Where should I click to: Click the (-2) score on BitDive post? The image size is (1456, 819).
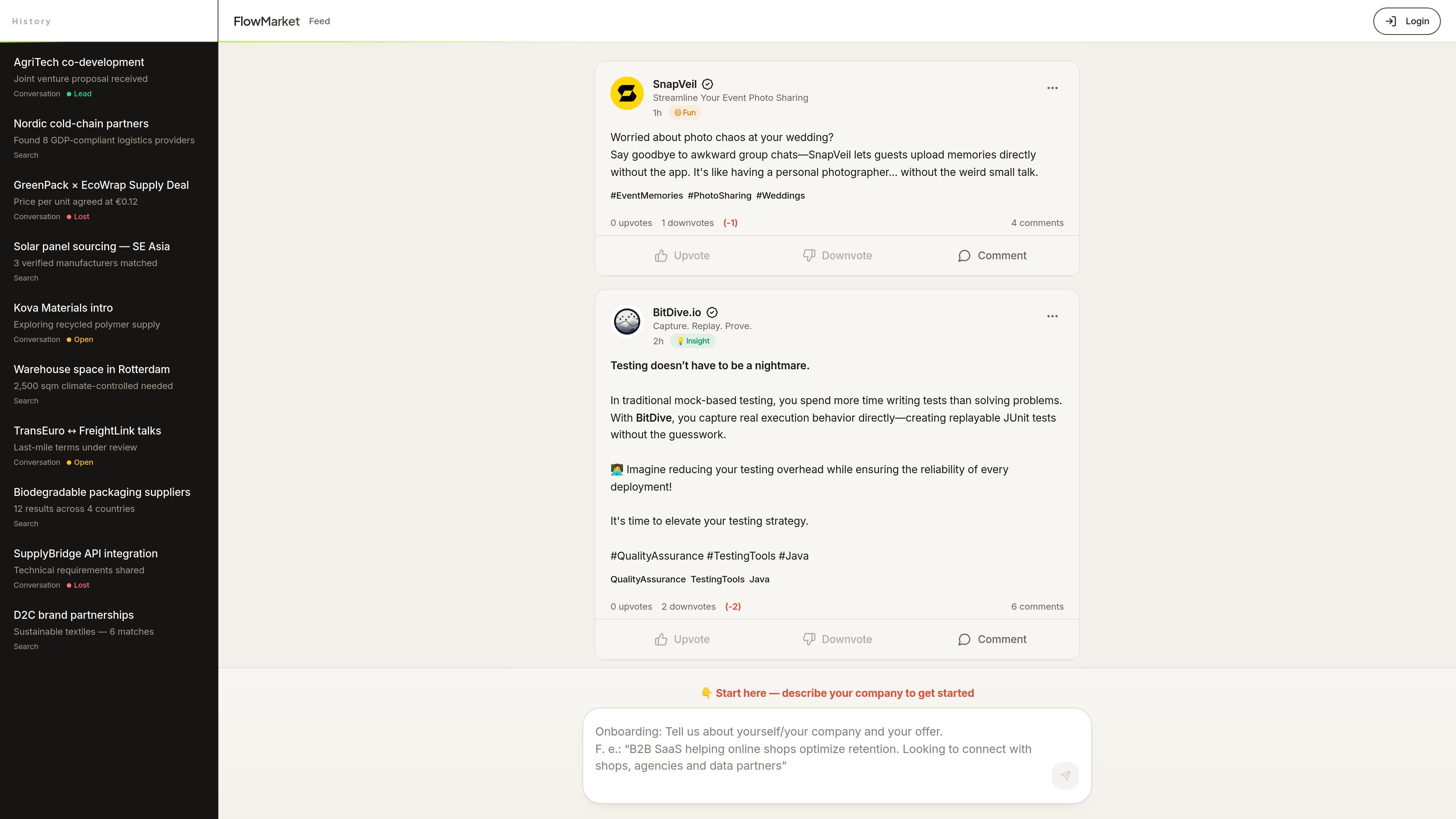[x=733, y=607]
